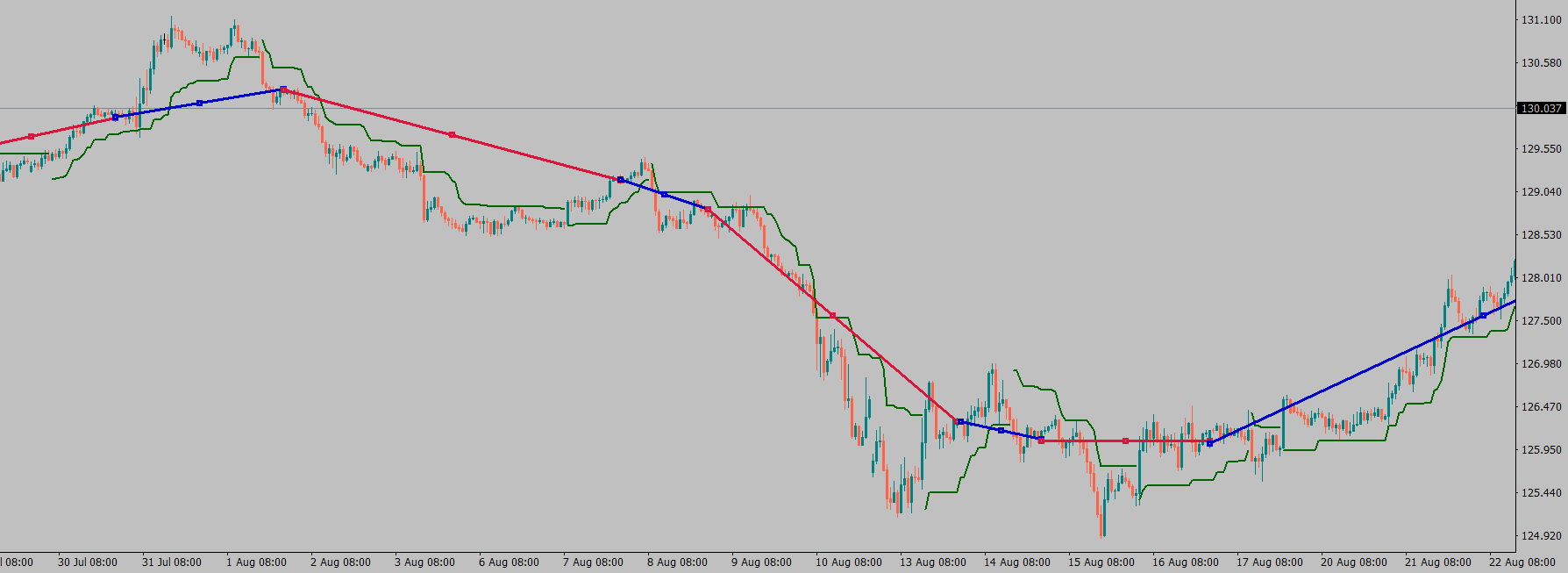Image resolution: width=1568 pixels, height=573 pixels.
Task: Click the 128.010 price scale label
Action: coord(1541,278)
